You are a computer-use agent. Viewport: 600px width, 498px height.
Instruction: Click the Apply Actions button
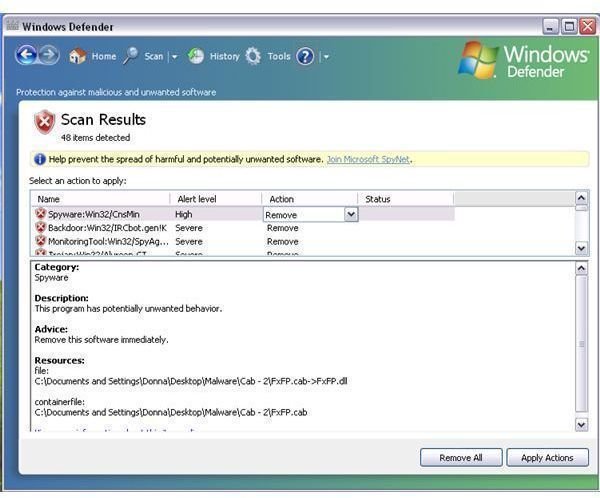[x=547, y=457]
